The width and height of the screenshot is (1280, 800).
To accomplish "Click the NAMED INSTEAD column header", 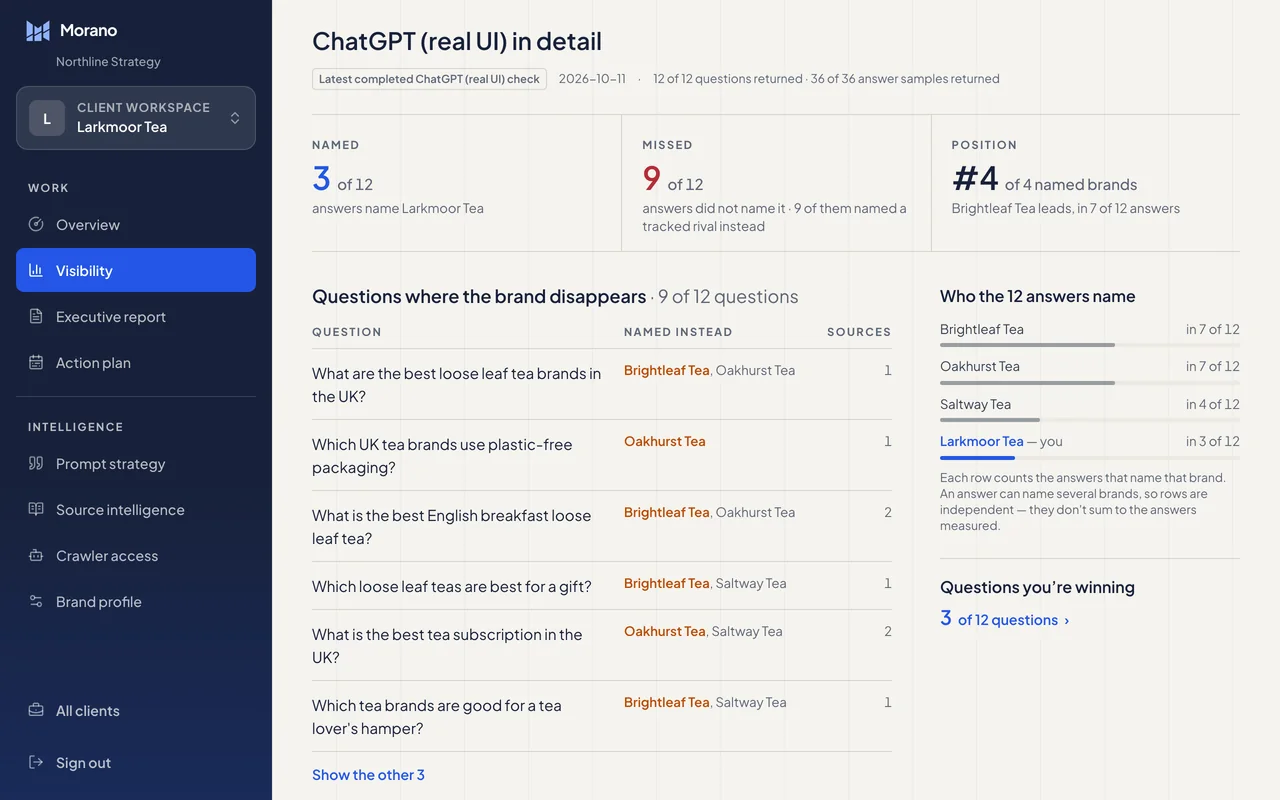I will click(x=678, y=331).
